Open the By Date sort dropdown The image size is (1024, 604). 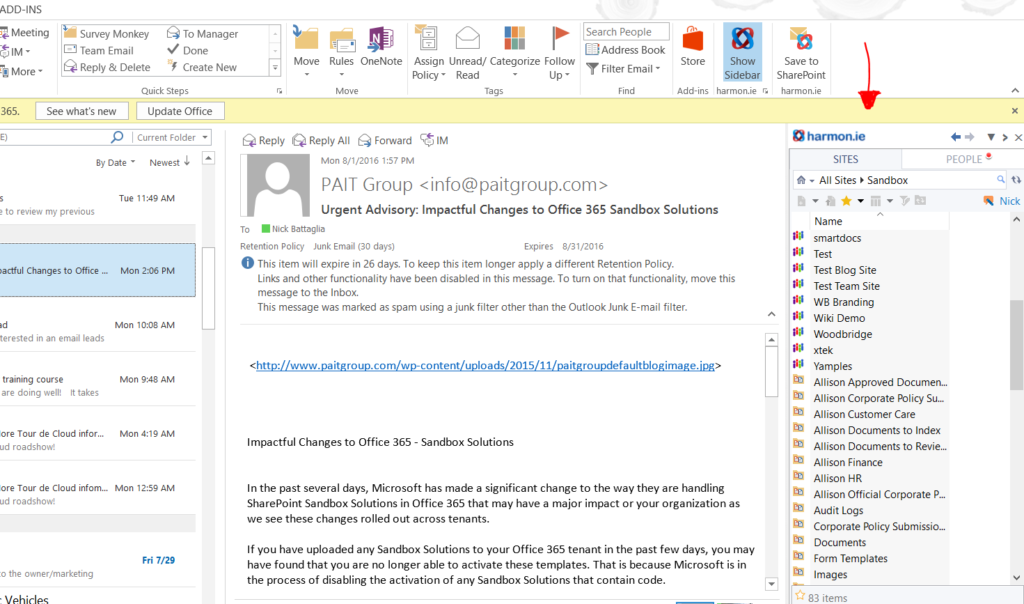click(115, 163)
